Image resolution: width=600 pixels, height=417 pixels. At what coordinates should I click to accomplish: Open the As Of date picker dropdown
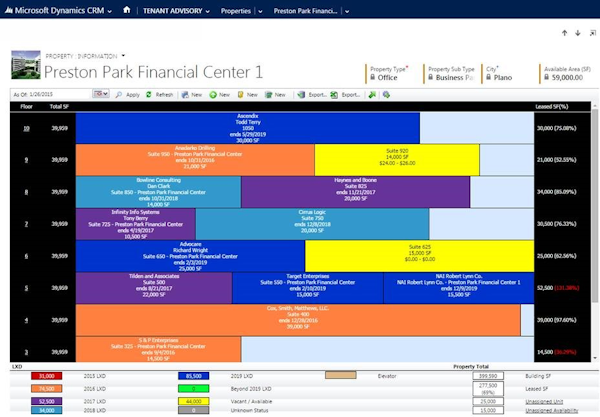click(100, 94)
